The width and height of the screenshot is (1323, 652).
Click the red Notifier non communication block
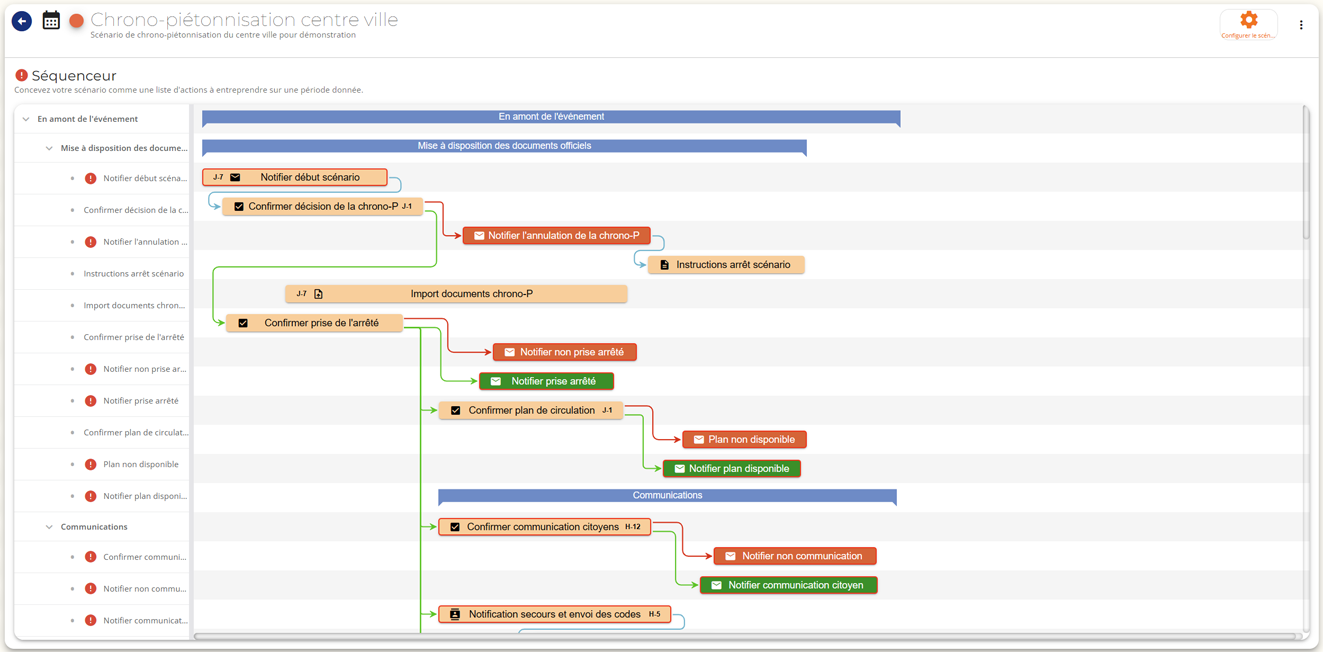tap(795, 556)
